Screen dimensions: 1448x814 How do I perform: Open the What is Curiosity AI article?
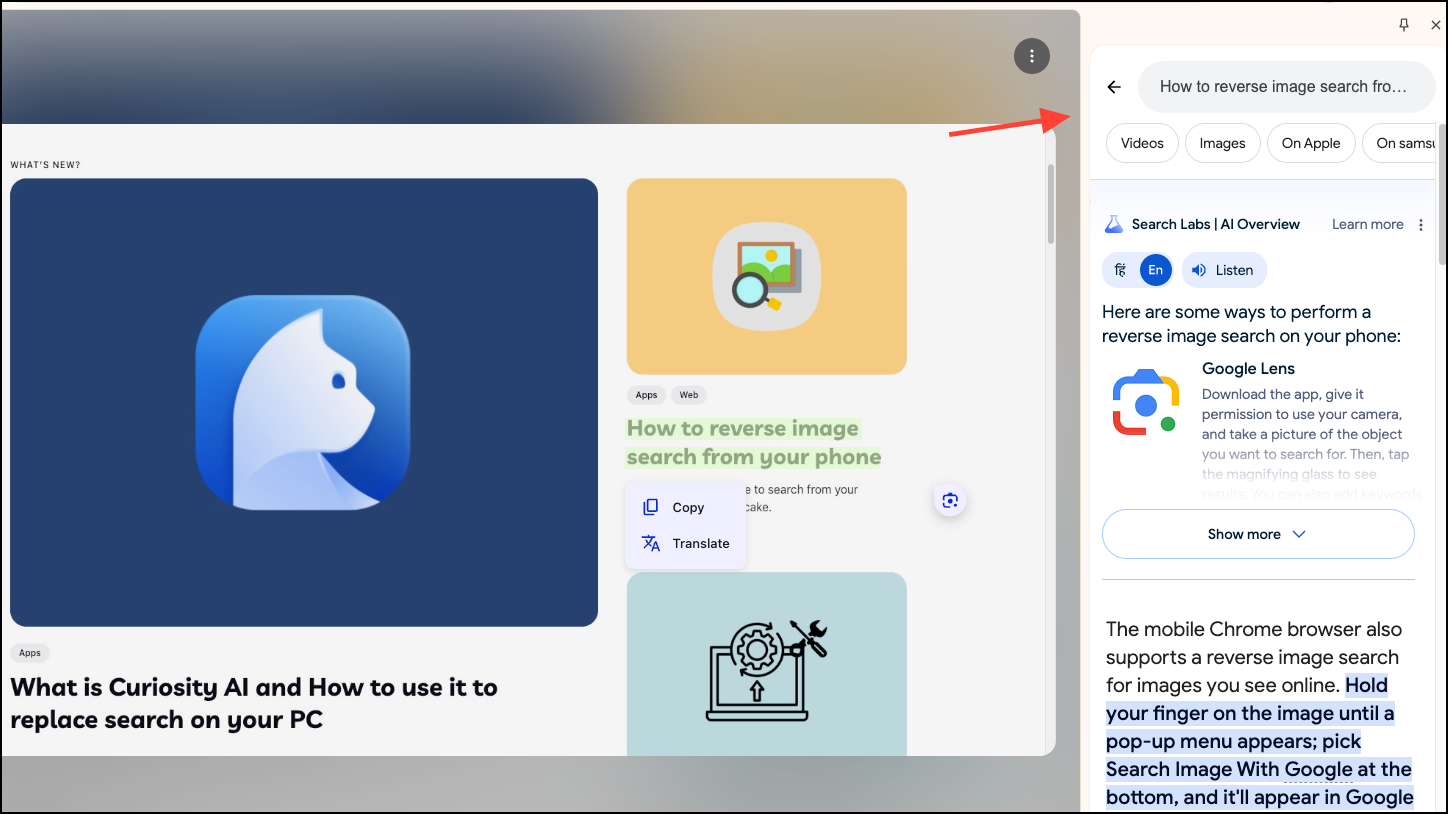(254, 703)
